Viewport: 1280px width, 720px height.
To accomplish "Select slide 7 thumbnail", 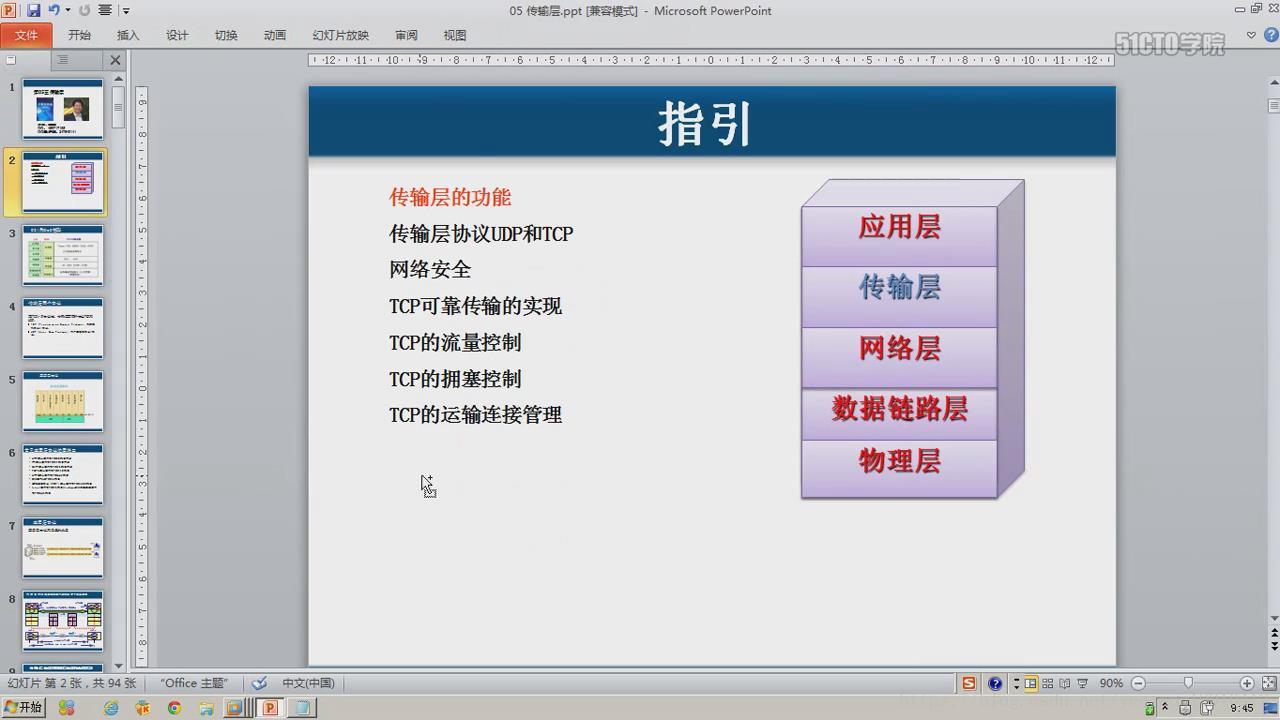I will [63, 547].
